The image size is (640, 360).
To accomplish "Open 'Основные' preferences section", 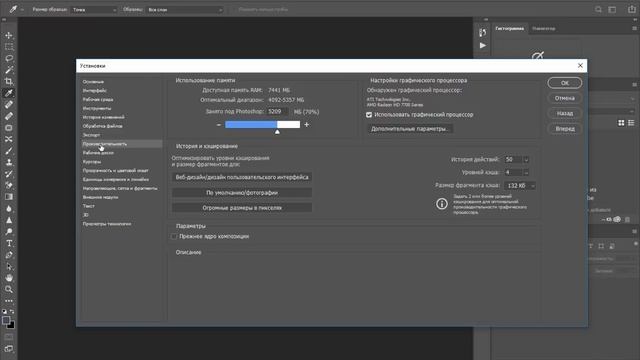I will pos(93,82).
